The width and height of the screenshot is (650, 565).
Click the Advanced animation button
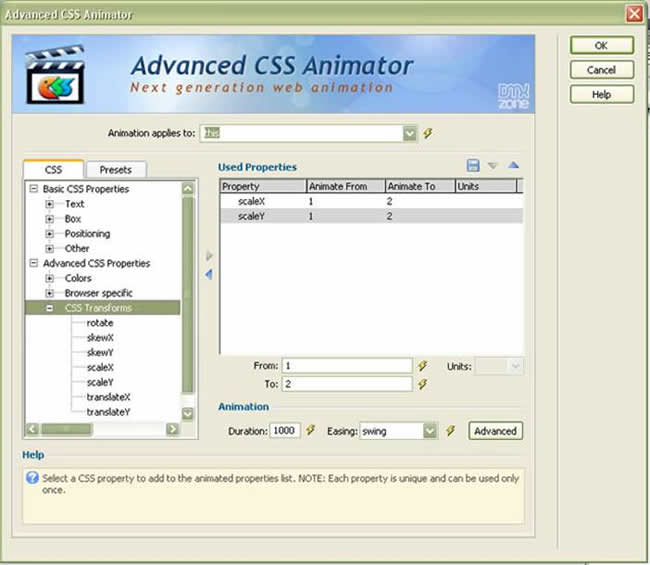[x=495, y=431]
